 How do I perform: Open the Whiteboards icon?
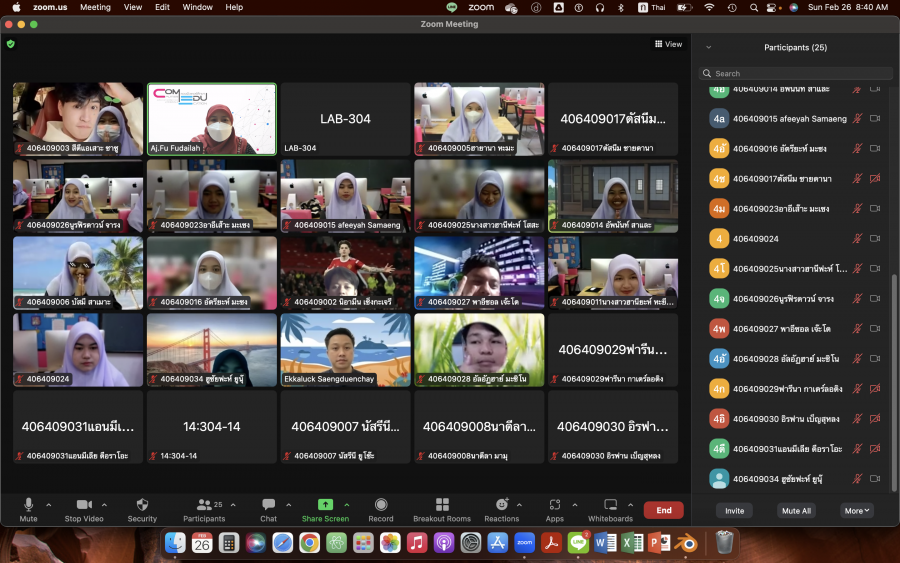point(609,505)
